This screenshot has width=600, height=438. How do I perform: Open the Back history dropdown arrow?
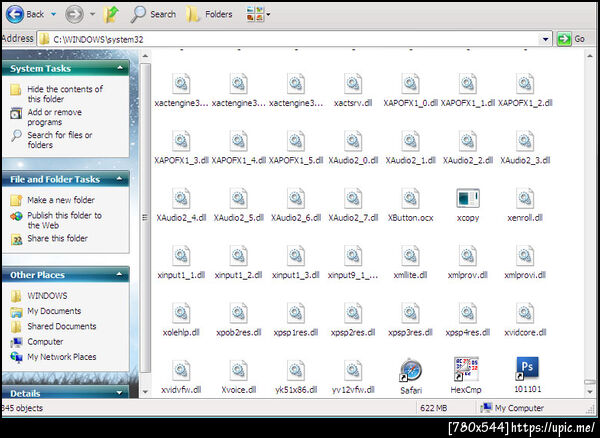54,15
